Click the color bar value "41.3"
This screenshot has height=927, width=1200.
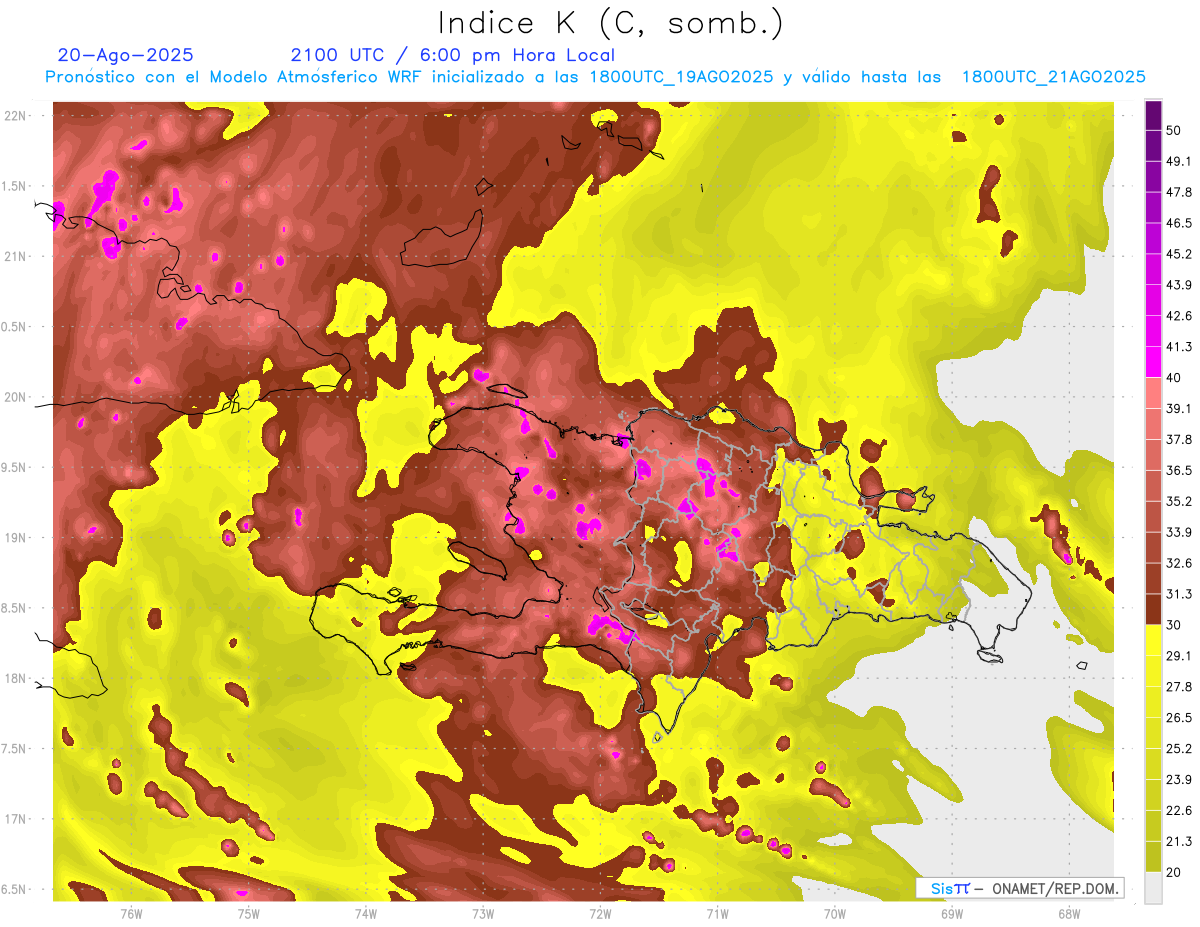[1179, 347]
